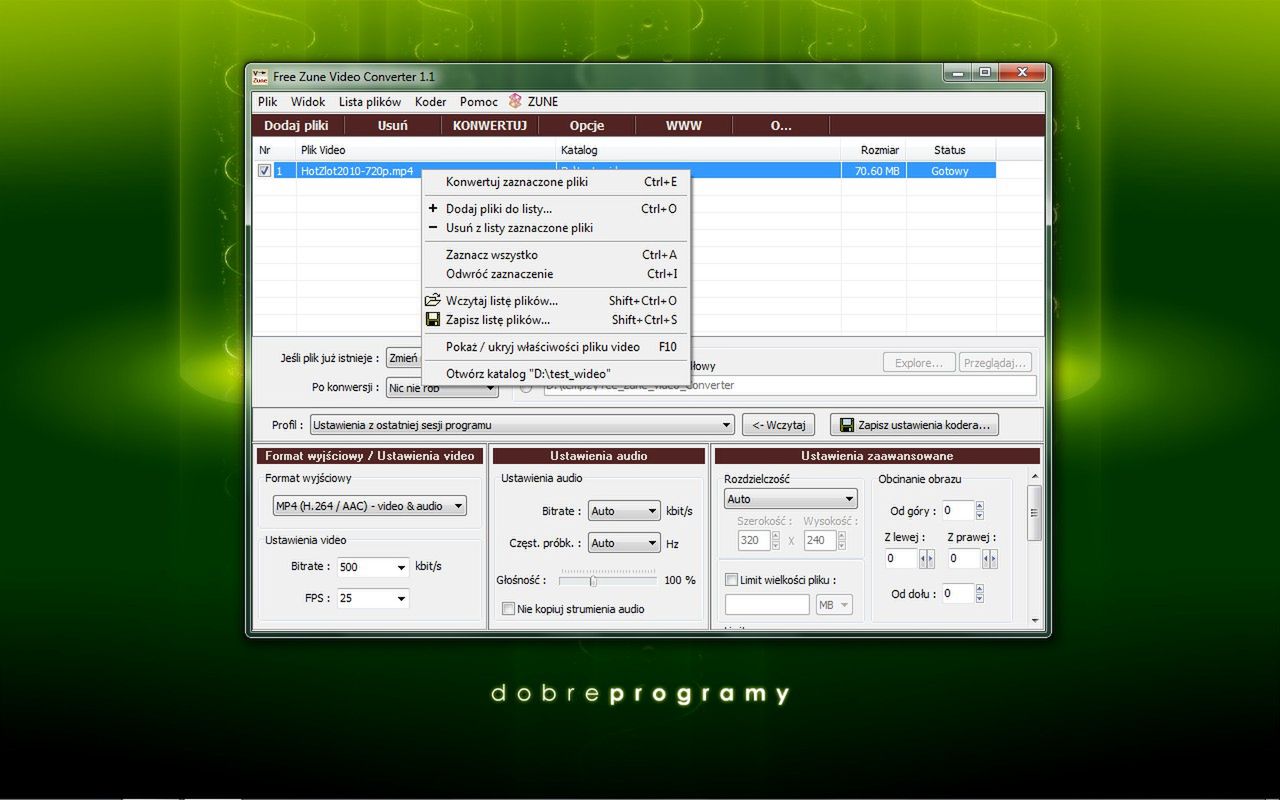Click the Od góry value field
The width and height of the screenshot is (1280, 800).
(957, 511)
